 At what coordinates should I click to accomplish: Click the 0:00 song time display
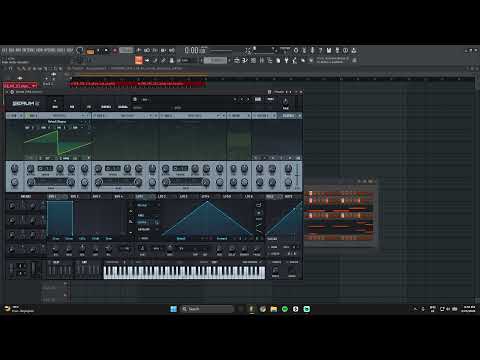coord(195,50)
